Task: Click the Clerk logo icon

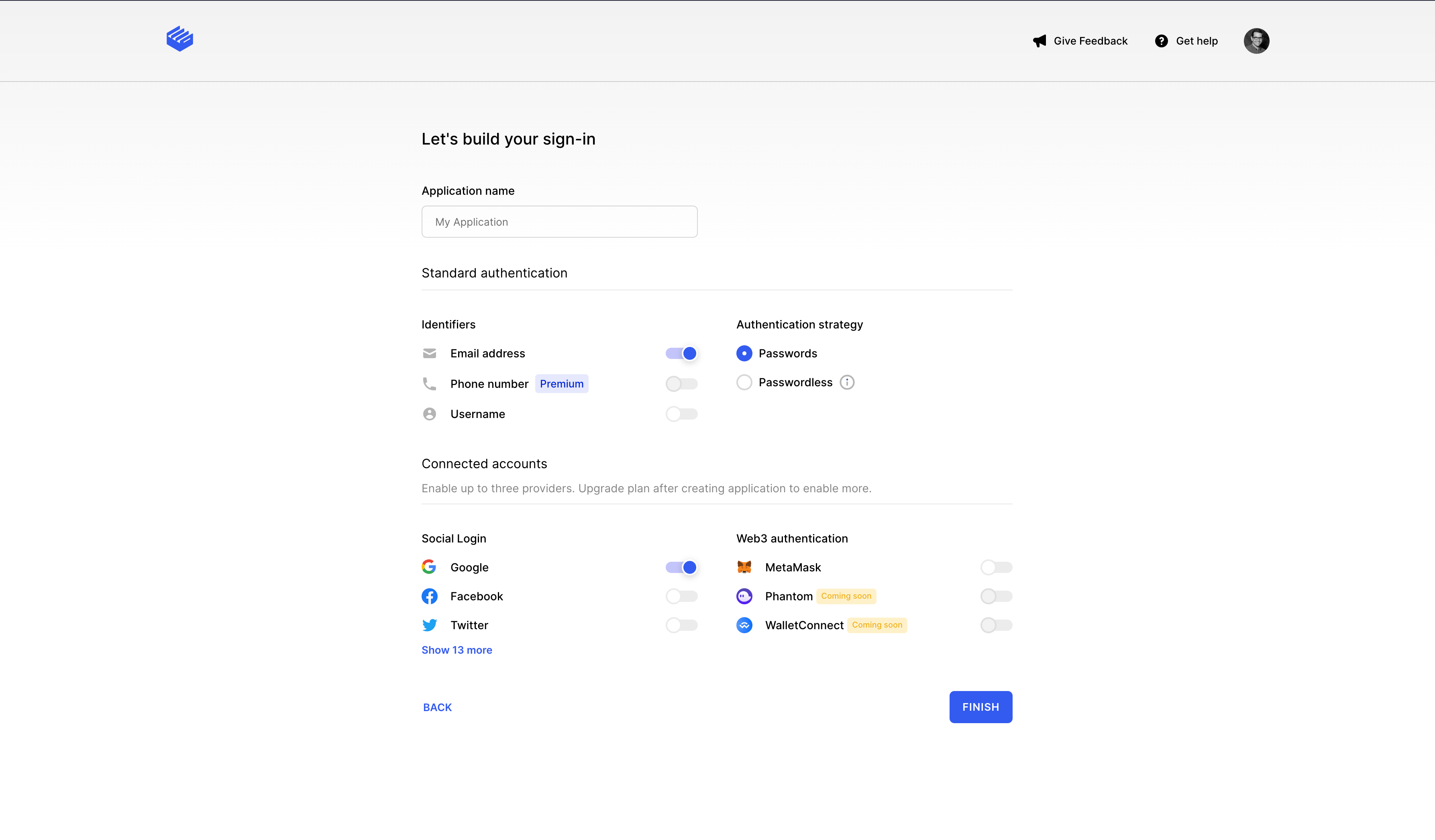Action: pos(179,39)
